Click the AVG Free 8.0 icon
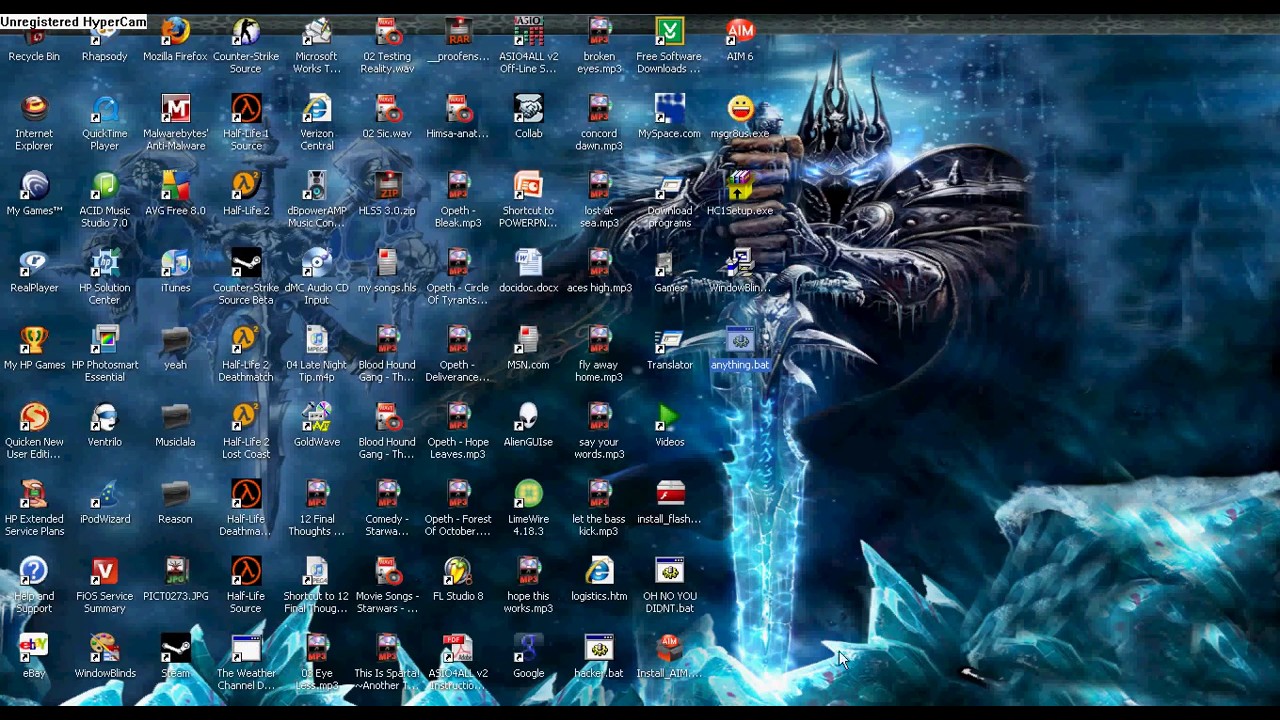Image resolution: width=1280 pixels, height=720 pixels. click(175, 193)
